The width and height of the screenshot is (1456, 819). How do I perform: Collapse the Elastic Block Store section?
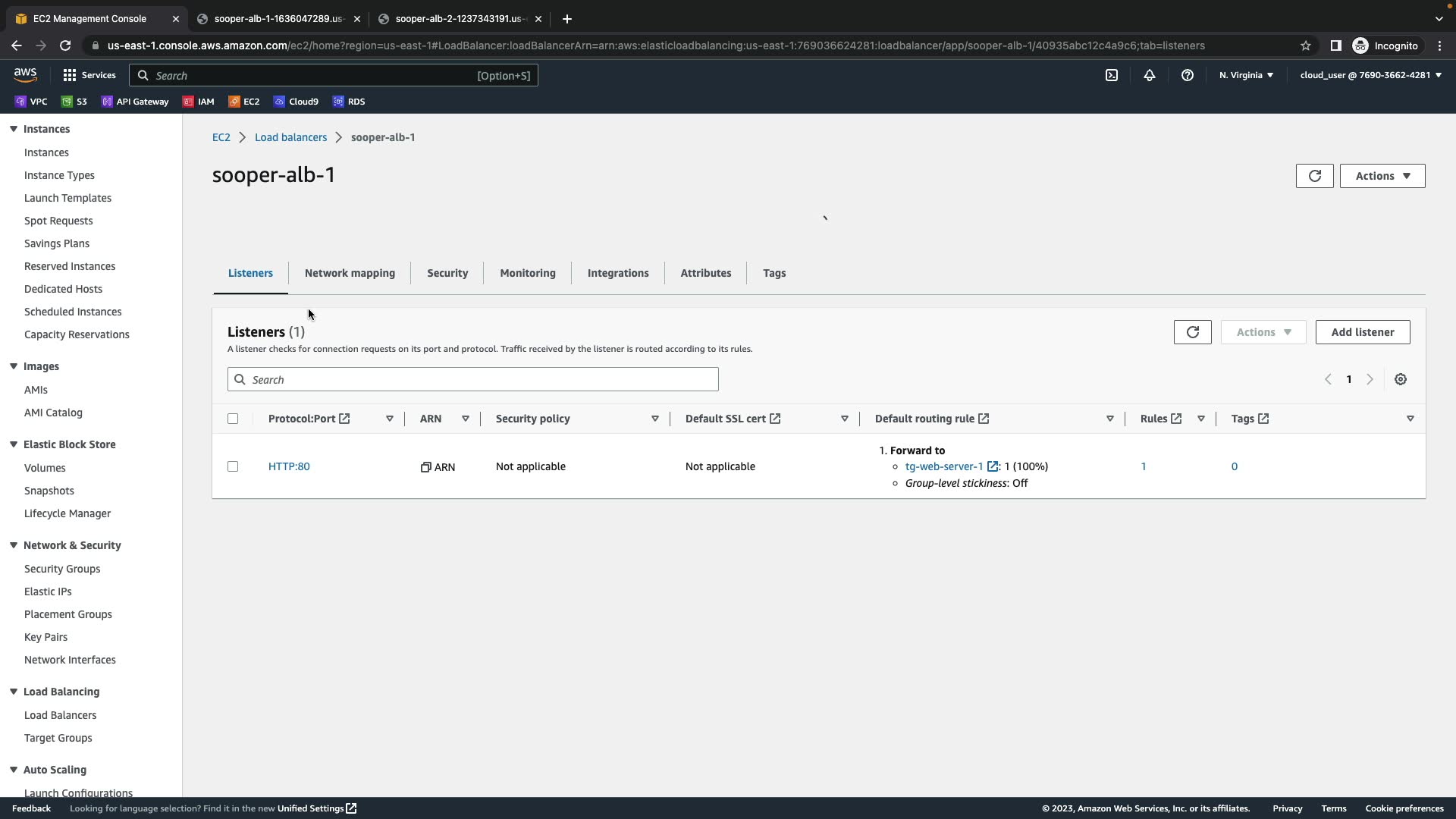click(14, 444)
